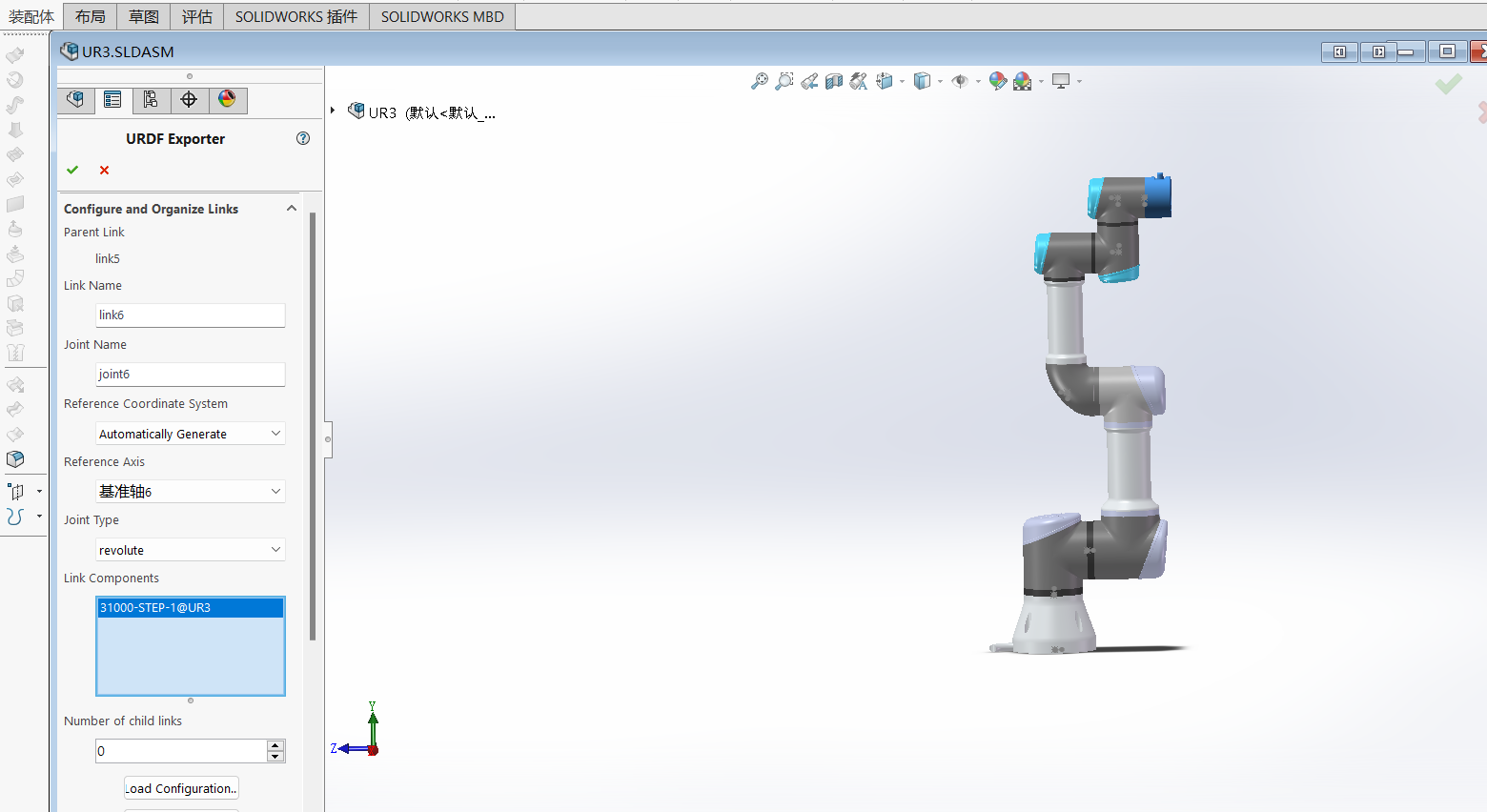Click the Link Name input field

click(191, 315)
